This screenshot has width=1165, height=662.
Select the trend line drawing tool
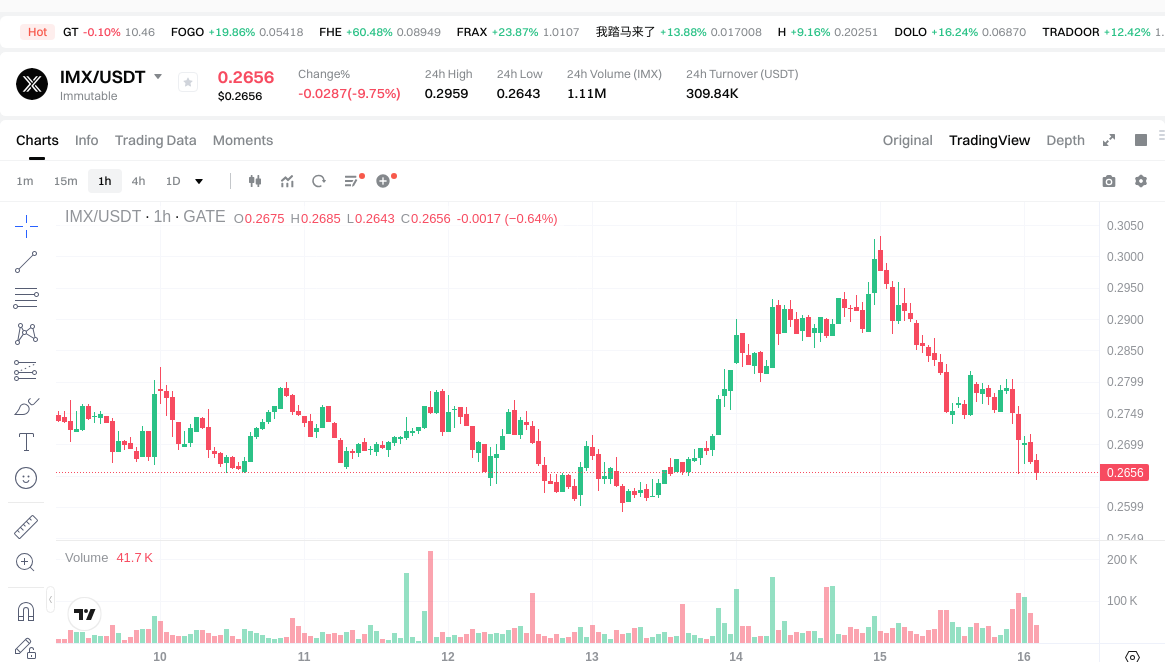click(x=26, y=262)
